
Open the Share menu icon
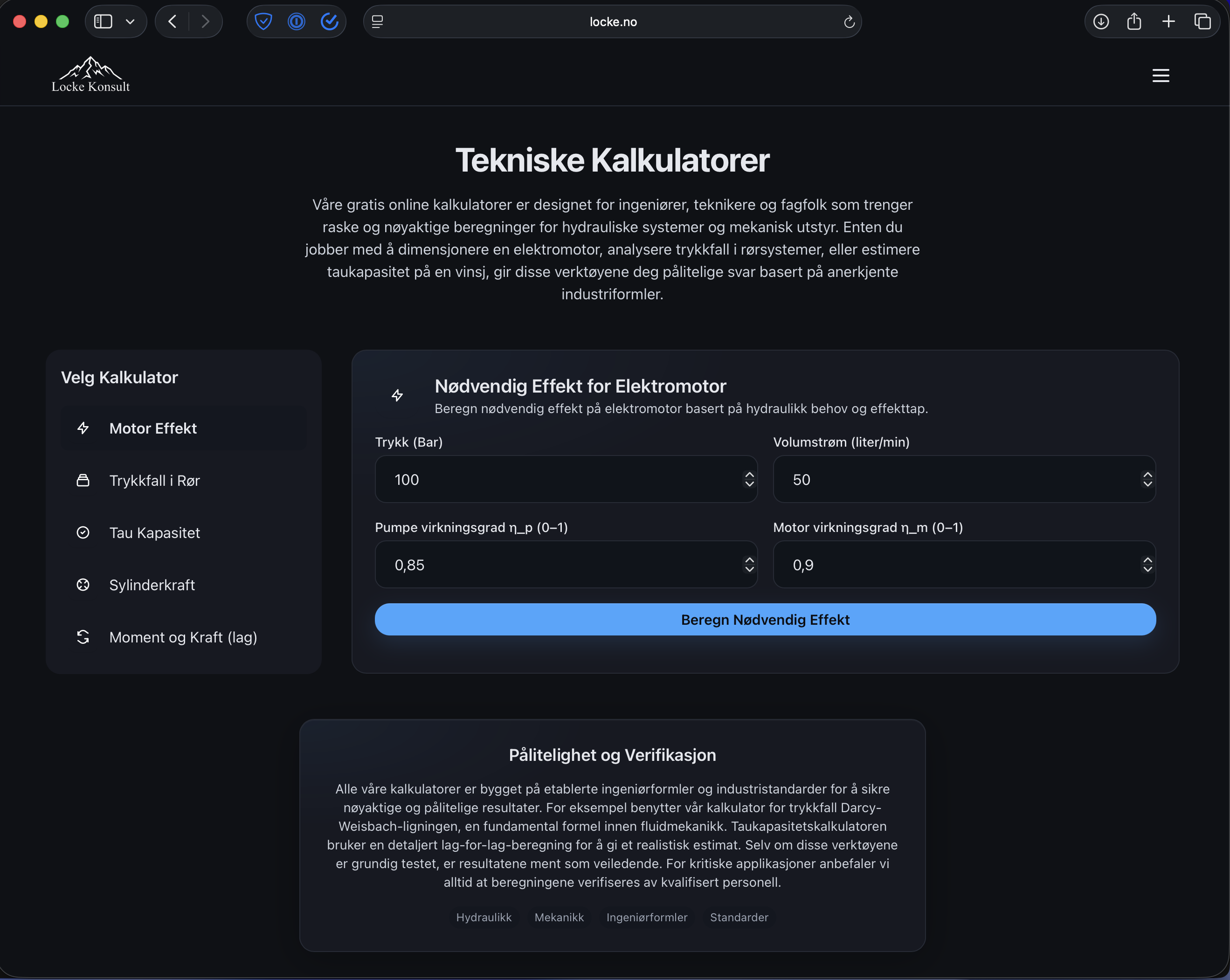pyautogui.click(x=1134, y=21)
